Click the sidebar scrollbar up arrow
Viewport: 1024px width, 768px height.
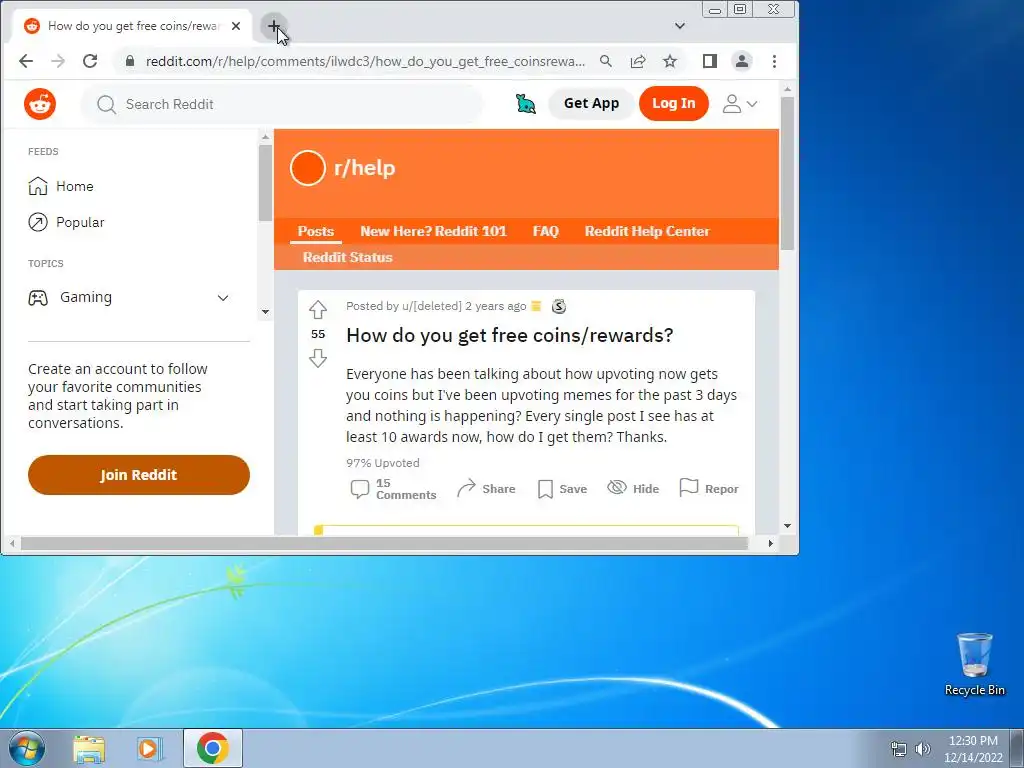265,136
